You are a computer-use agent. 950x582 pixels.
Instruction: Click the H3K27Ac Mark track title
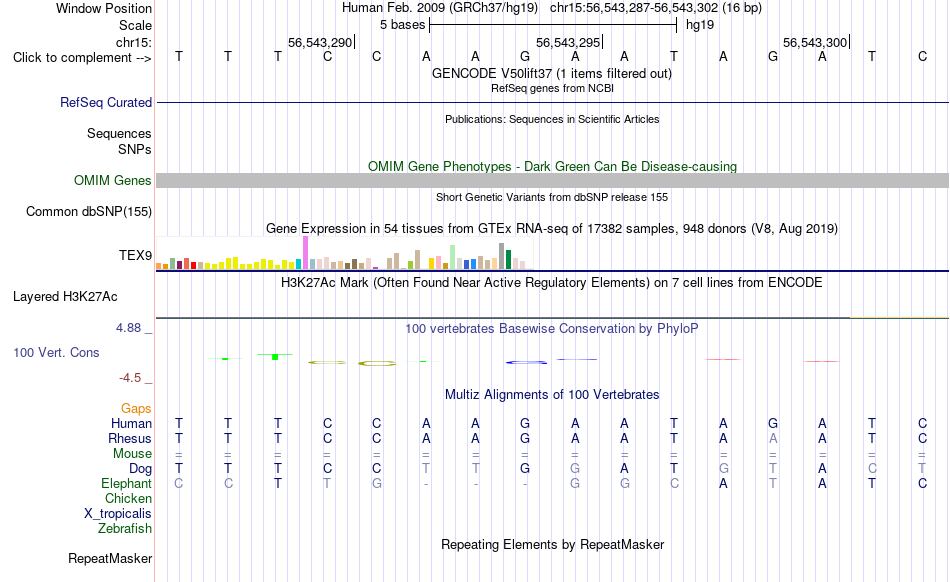[552, 282]
